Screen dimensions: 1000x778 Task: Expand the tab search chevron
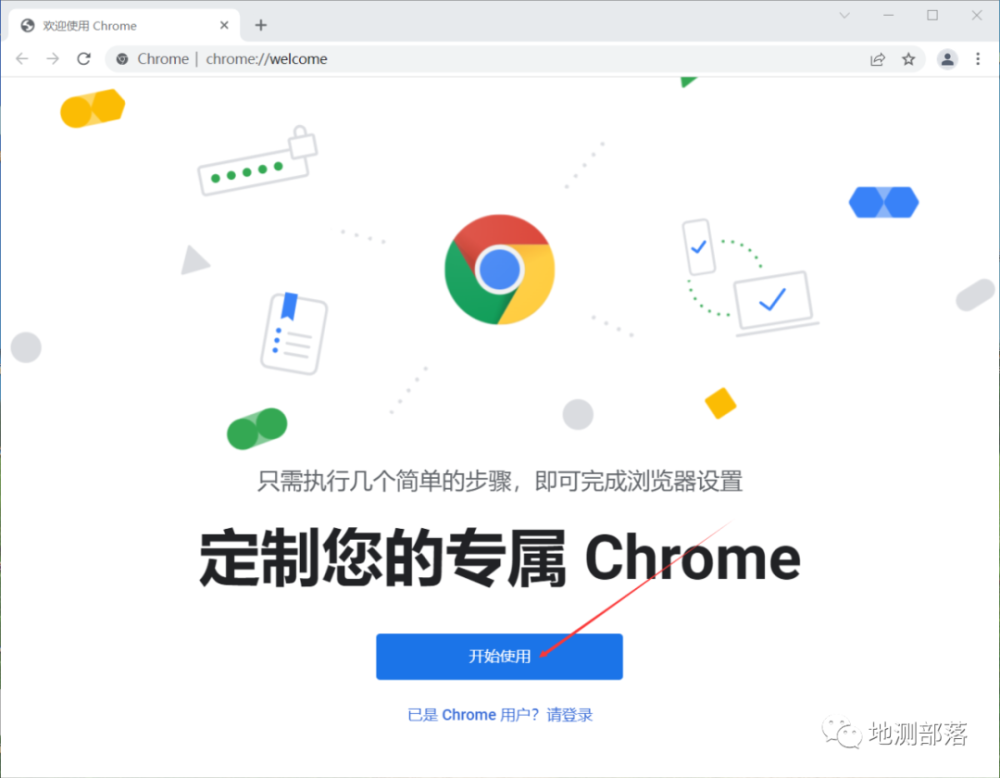(844, 15)
